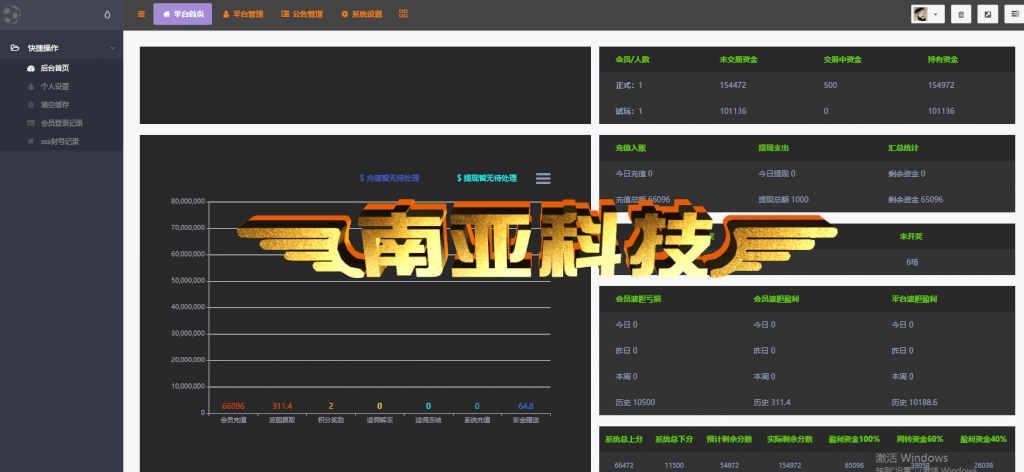The width and height of the screenshot is (1024, 472).
Task: Click the 充值入账 header
Action: (x=631, y=148)
